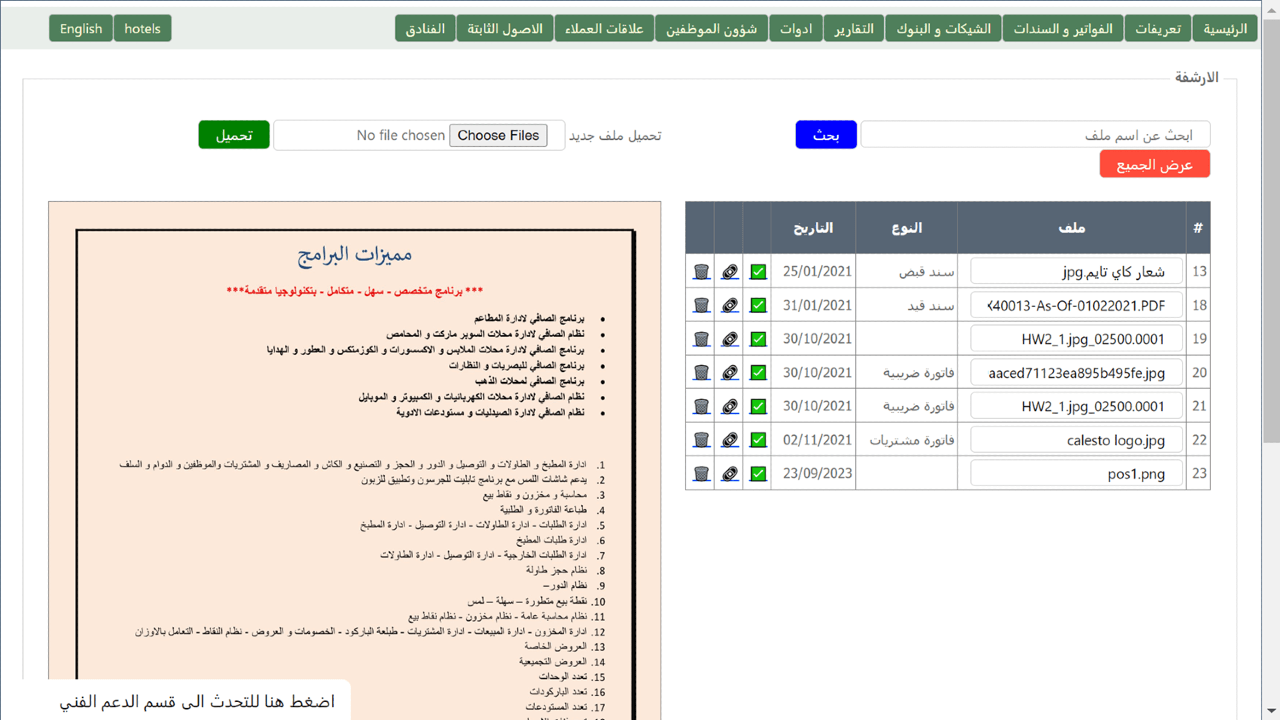Delete the calesto logo.jpg file via trash icon

(x=701, y=440)
